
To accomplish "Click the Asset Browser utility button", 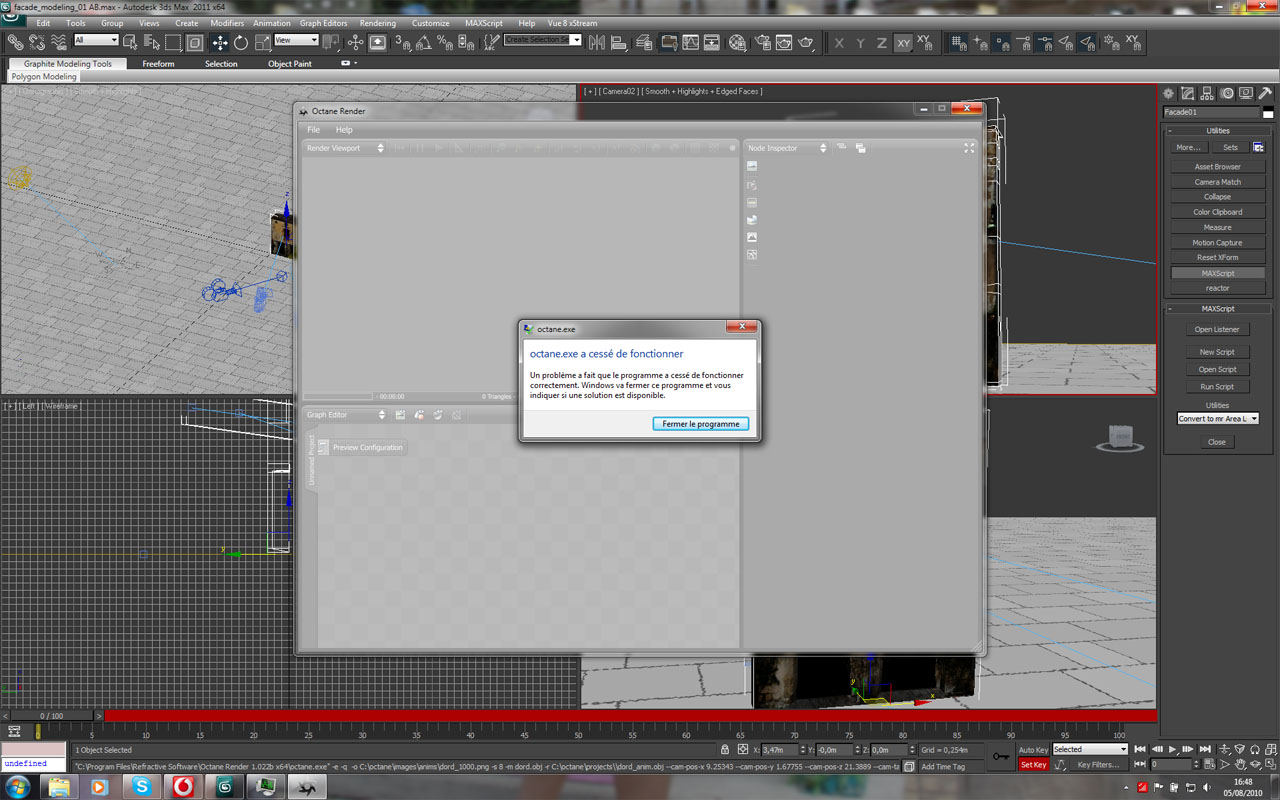I will 1217,167.
